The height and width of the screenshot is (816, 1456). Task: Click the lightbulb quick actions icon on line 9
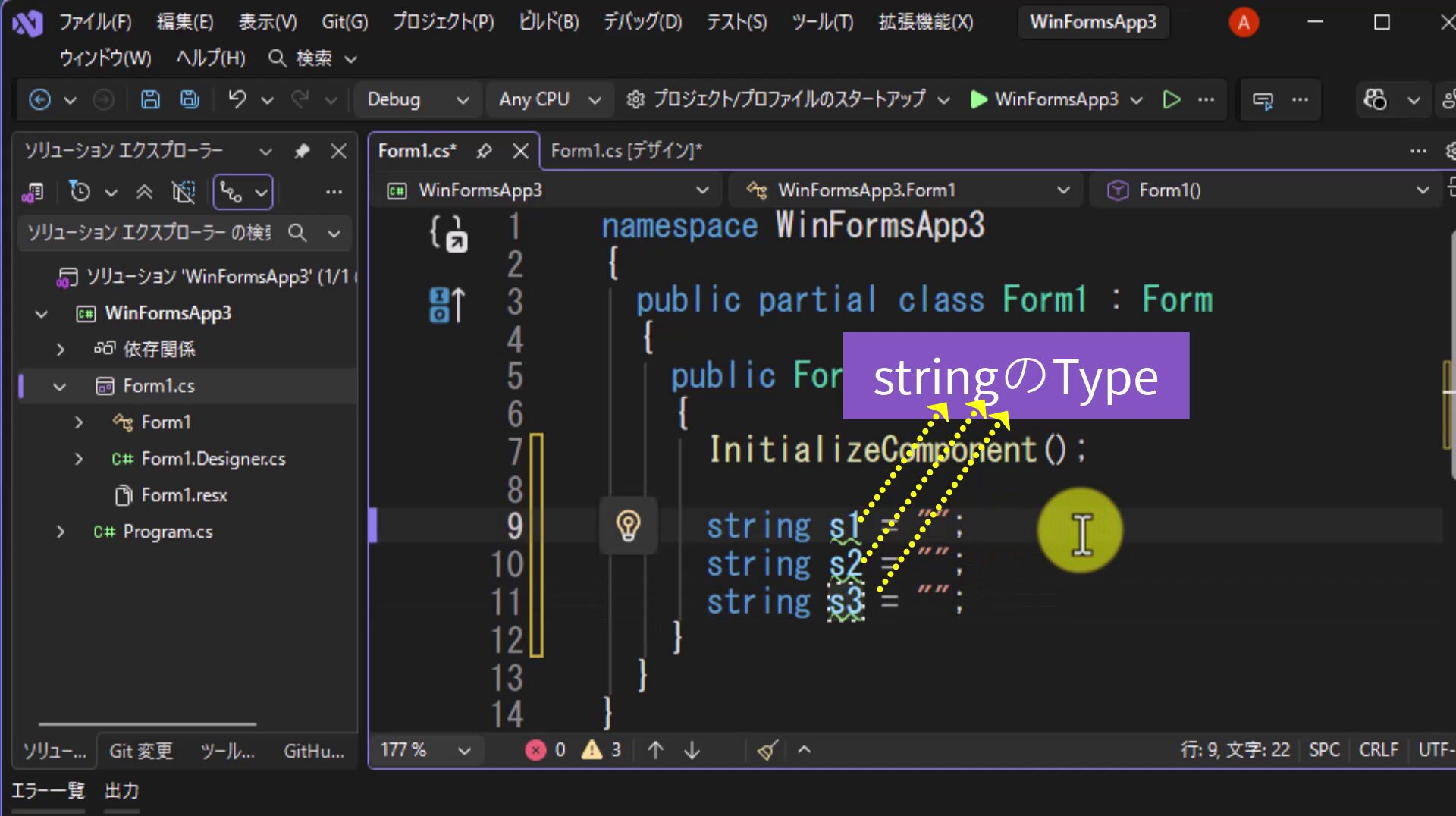coord(628,526)
